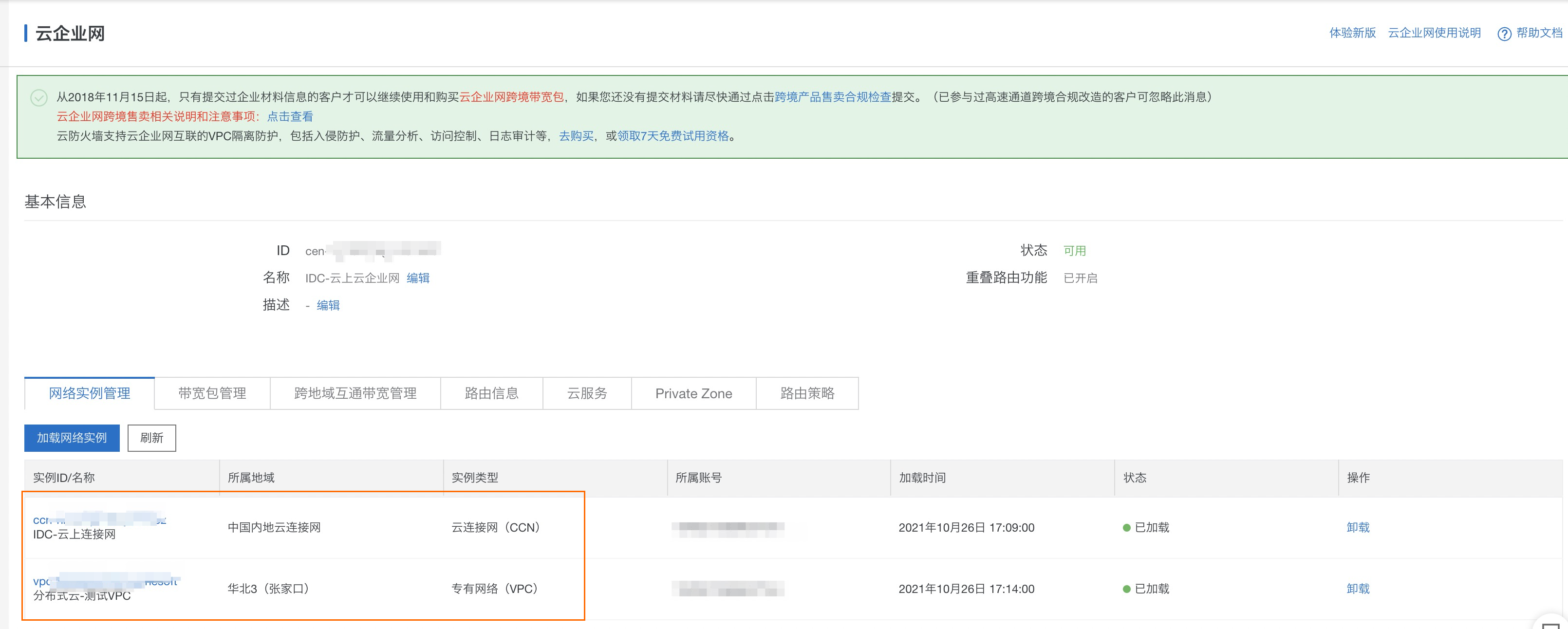Click the 云企业网 page title

[x=70, y=34]
